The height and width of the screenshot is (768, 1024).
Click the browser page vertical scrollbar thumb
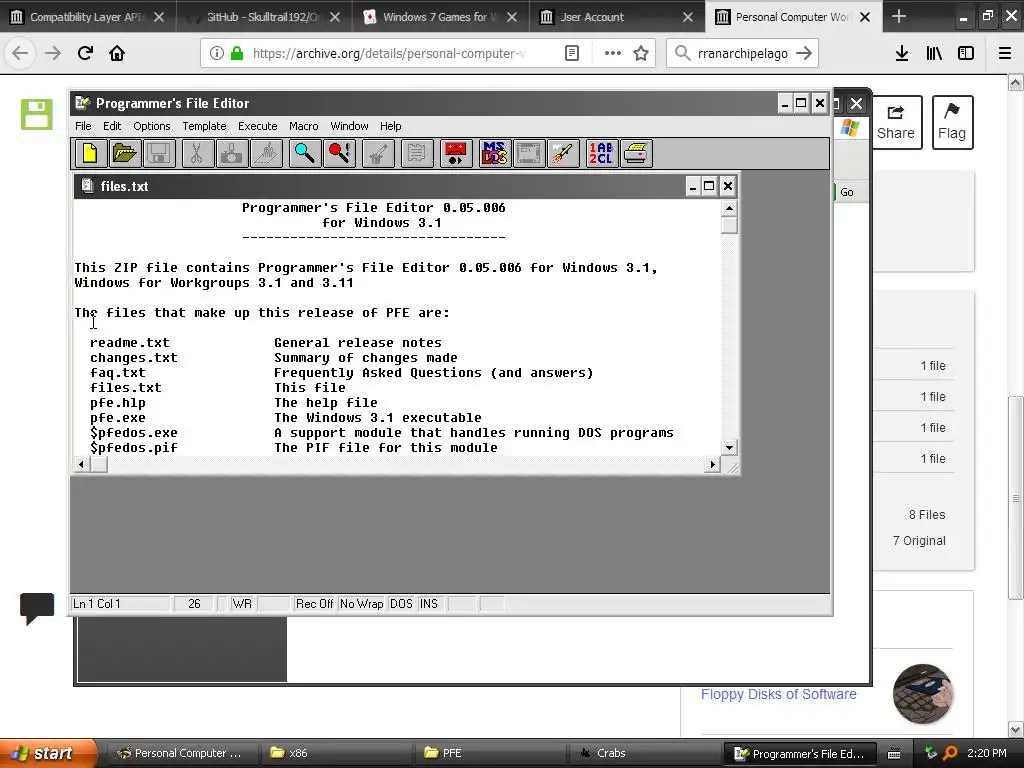coord(1016,498)
